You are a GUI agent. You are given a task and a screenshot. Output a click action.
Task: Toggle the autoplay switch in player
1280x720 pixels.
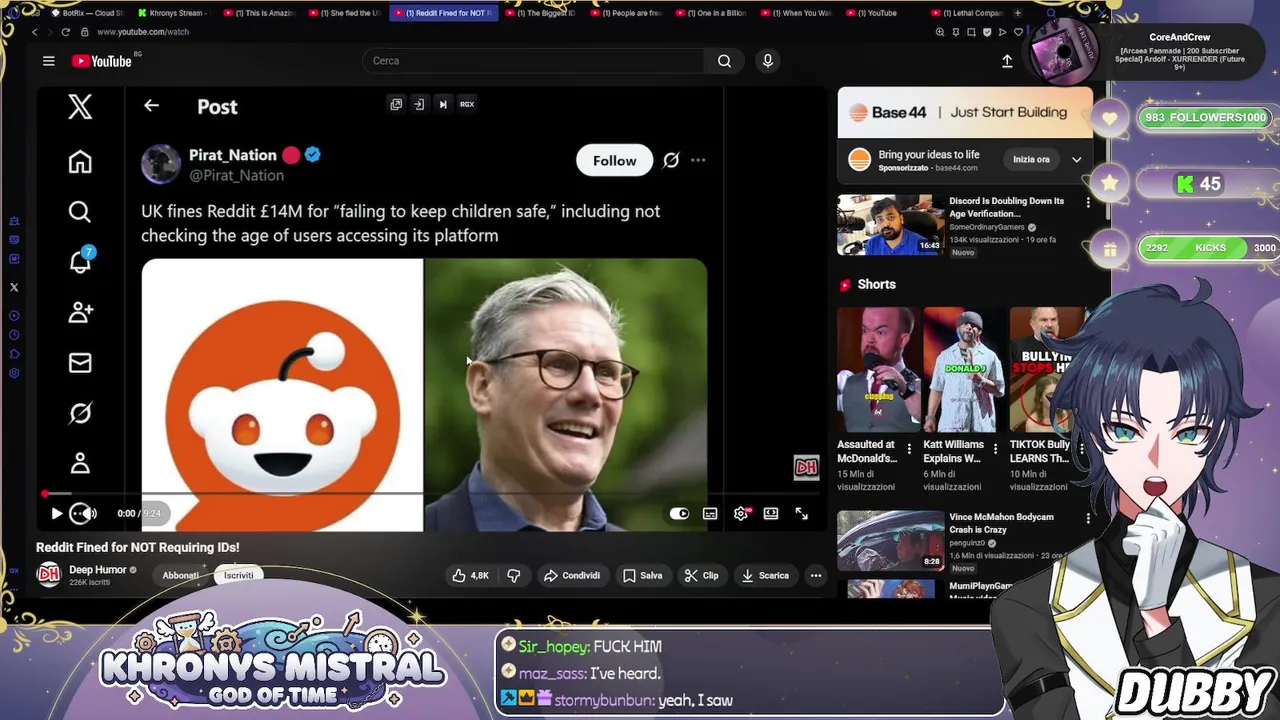tap(679, 513)
